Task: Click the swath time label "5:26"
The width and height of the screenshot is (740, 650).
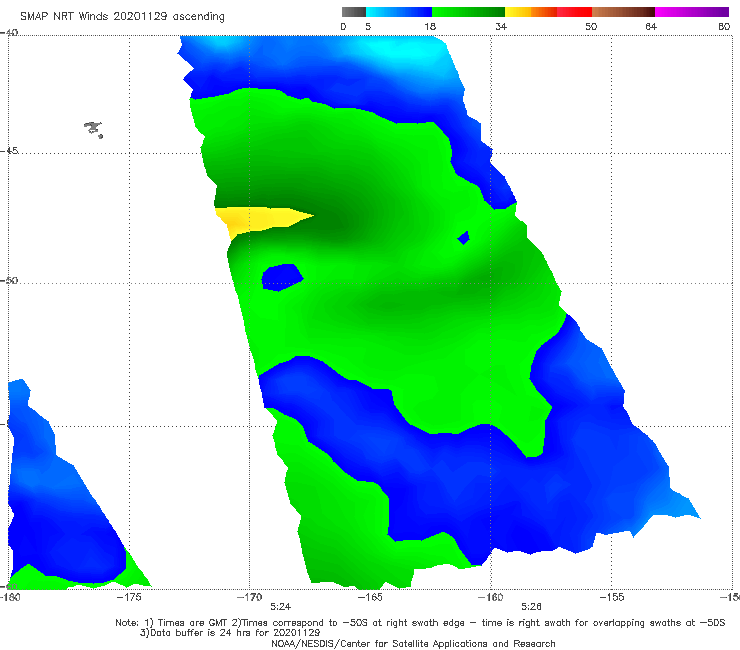Action: (x=531, y=607)
